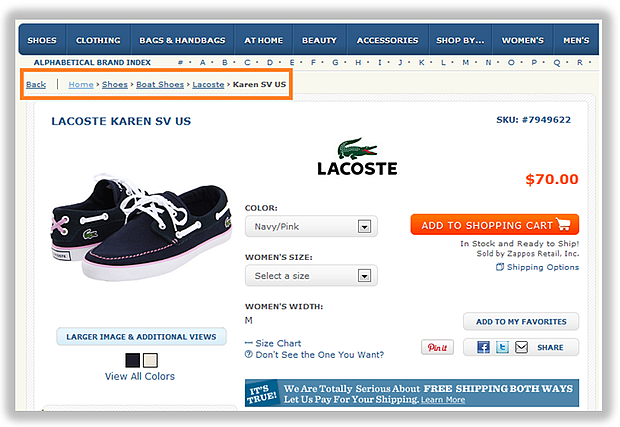Click the Facebook share icon

click(x=484, y=347)
